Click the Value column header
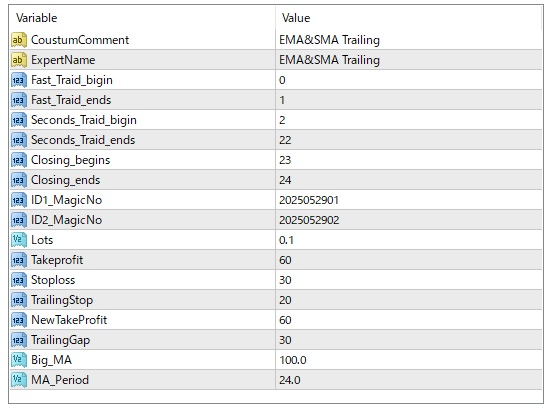 click(x=296, y=18)
